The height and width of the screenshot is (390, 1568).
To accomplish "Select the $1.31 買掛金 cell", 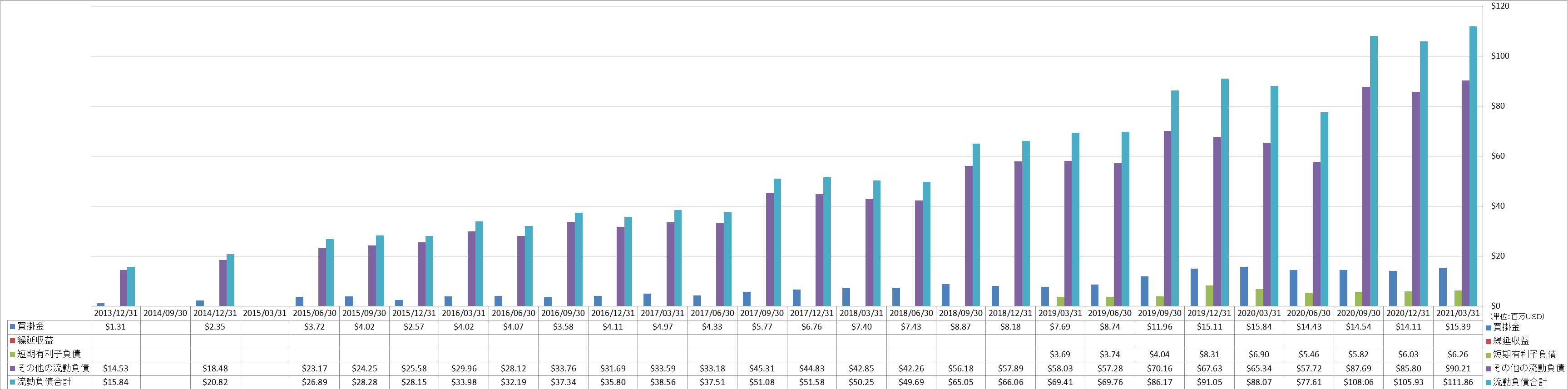I will (x=116, y=327).
